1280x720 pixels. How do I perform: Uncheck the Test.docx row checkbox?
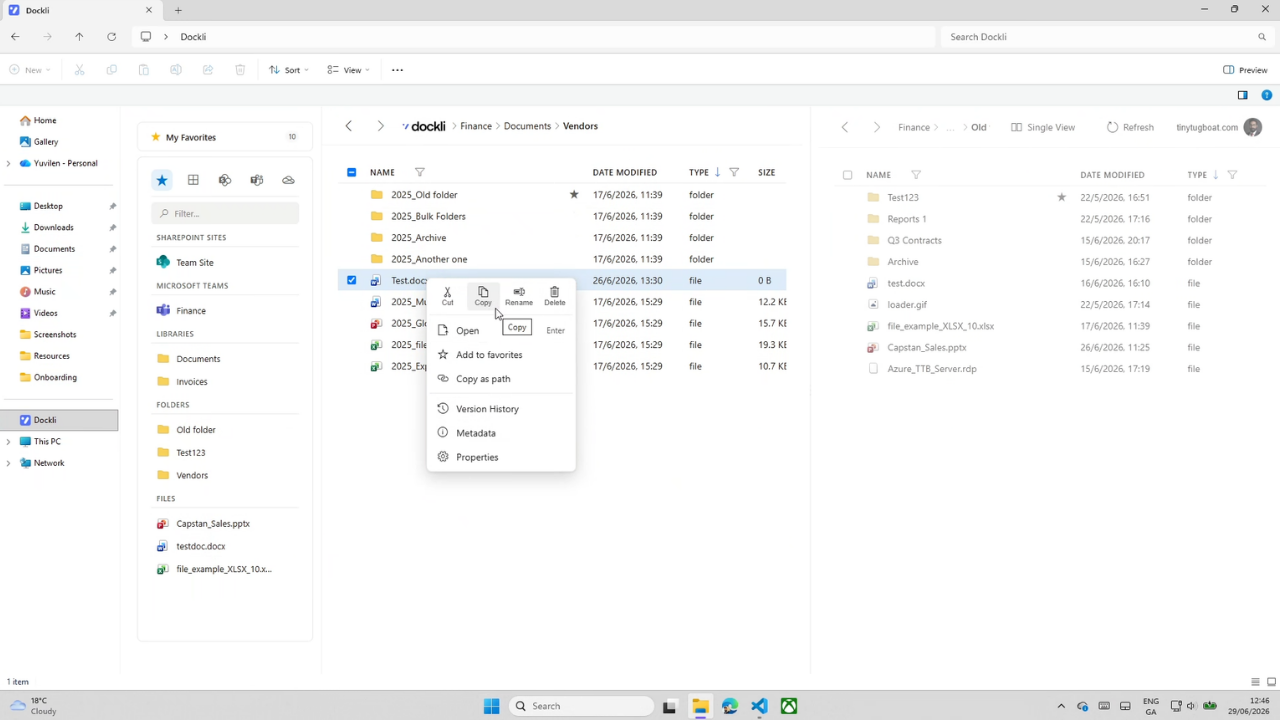pos(351,280)
